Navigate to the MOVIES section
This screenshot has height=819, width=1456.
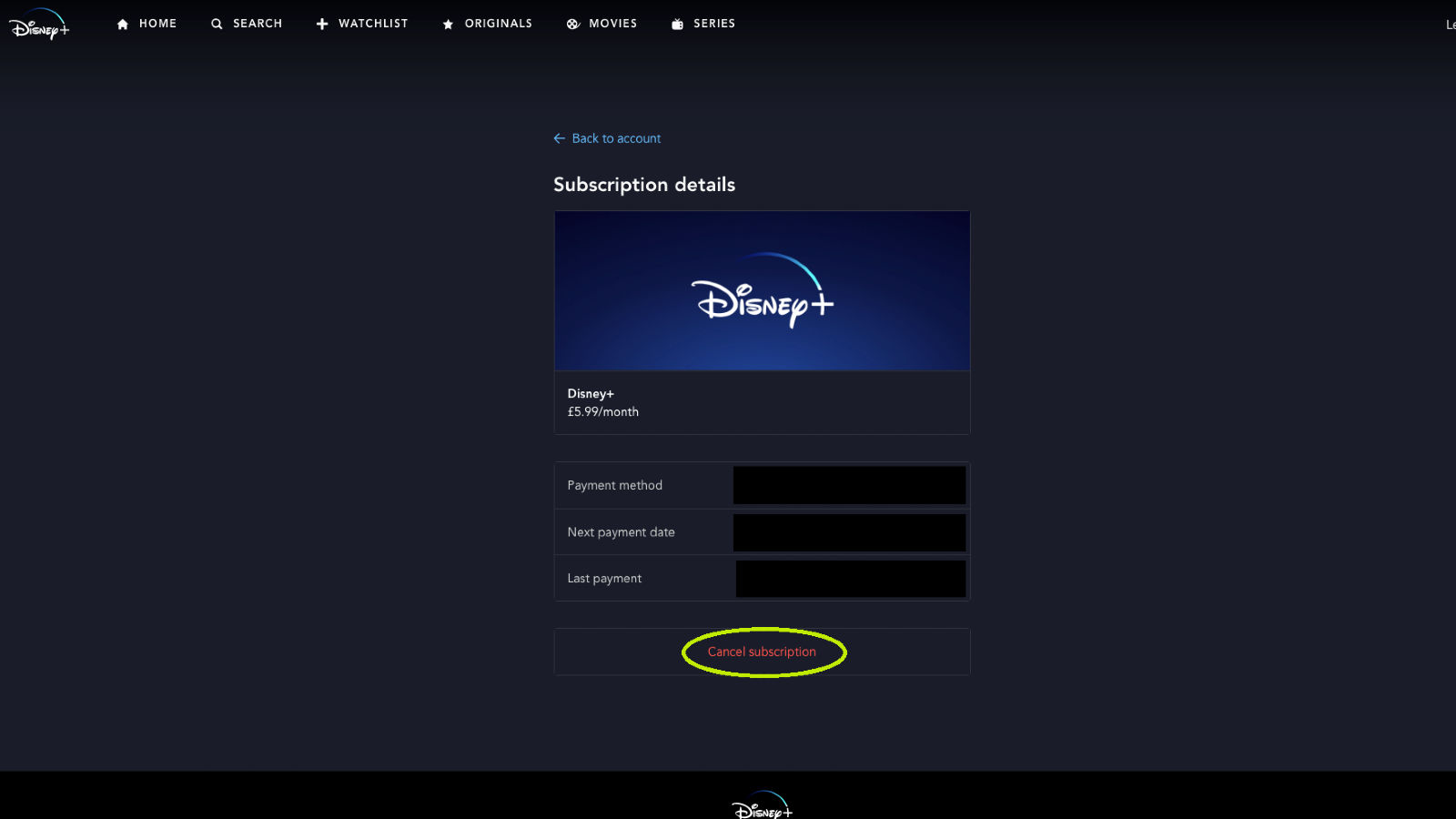pyautogui.click(x=613, y=23)
